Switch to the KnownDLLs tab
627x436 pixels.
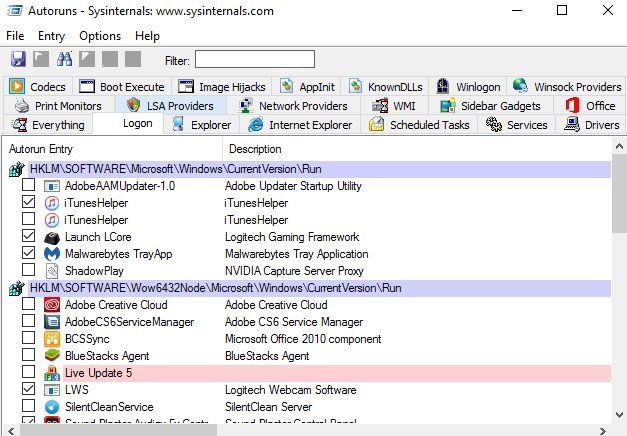point(385,87)
